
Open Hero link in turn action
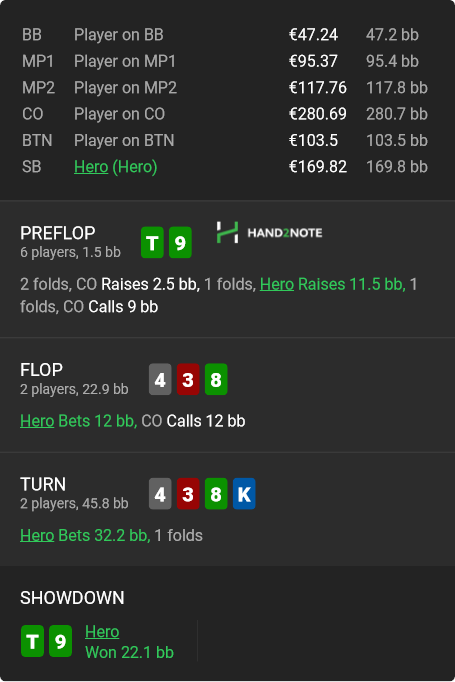tap(37, 535)
